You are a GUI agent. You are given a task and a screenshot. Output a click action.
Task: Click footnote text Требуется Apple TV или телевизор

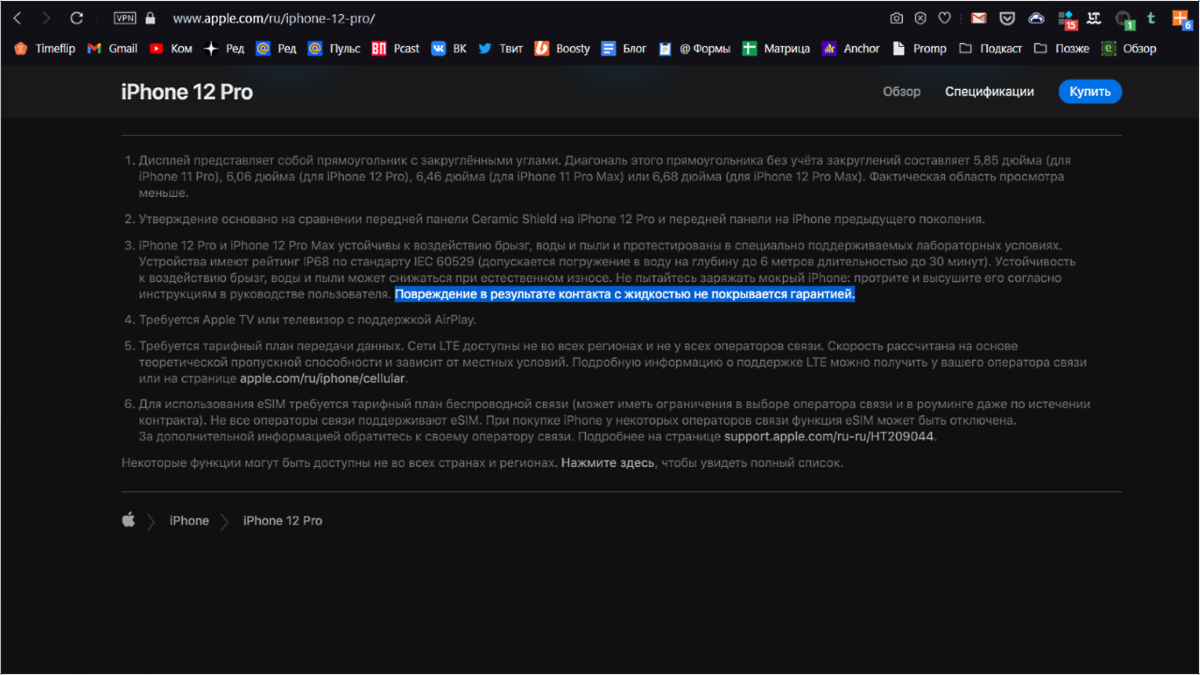point(308,321)
